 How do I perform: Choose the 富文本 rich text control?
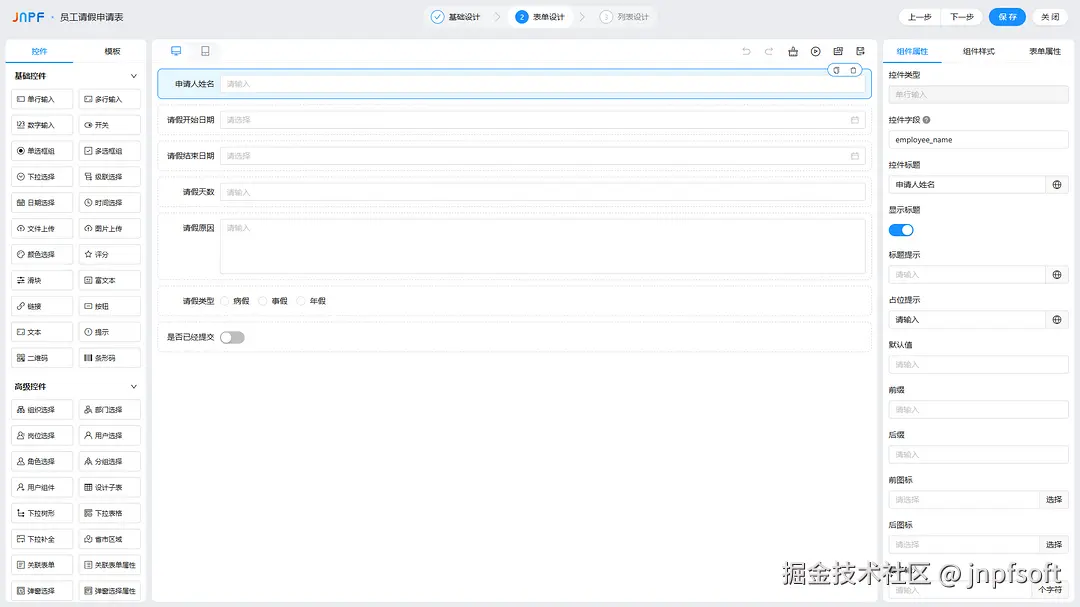point(110,280)
